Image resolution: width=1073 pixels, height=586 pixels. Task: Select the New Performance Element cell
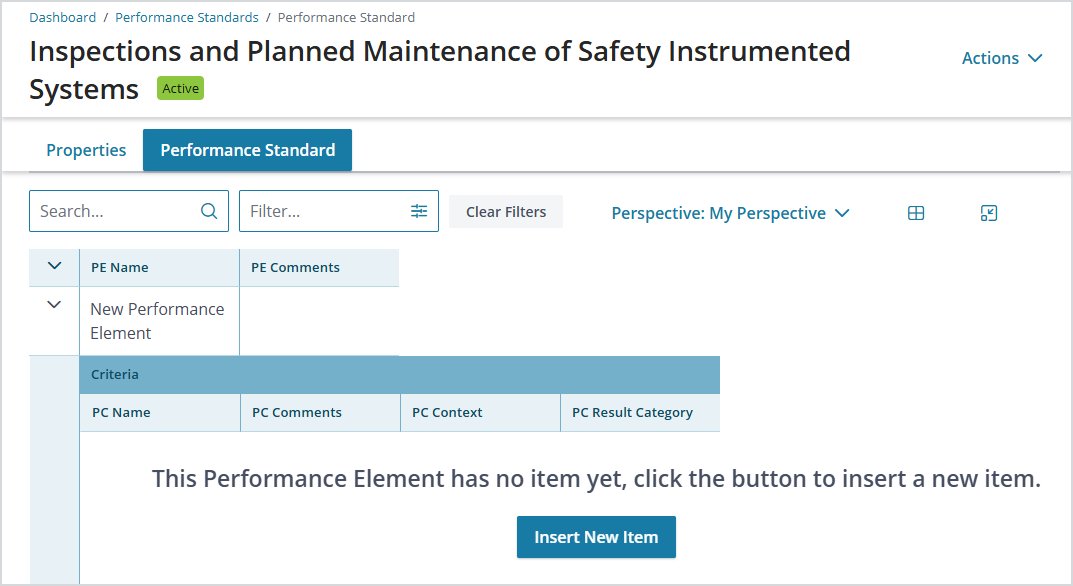pos(159,321)
